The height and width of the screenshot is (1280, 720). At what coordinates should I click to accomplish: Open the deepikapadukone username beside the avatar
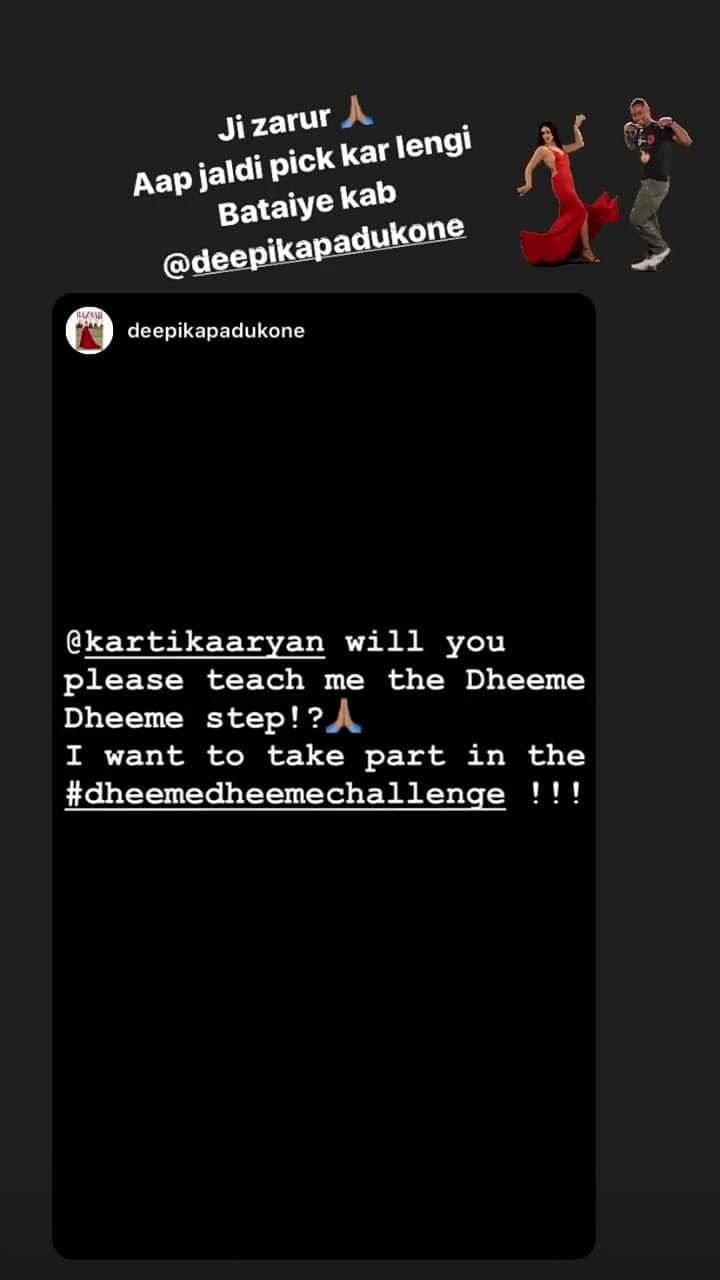(216, 330)
